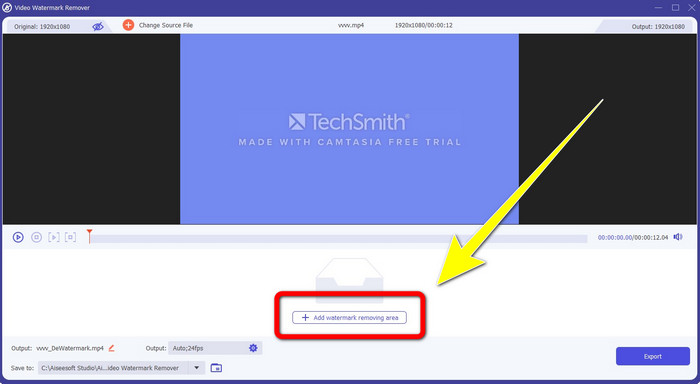Viewport: 700px width, 384px height.
Task: Click the Export button
Action: pyautogui.click(x=653, y=356)
